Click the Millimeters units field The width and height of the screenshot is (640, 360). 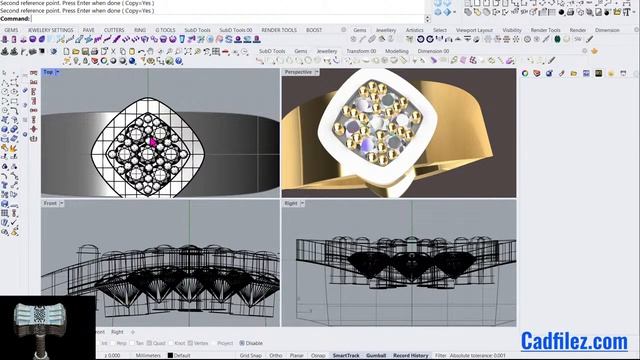148,356
